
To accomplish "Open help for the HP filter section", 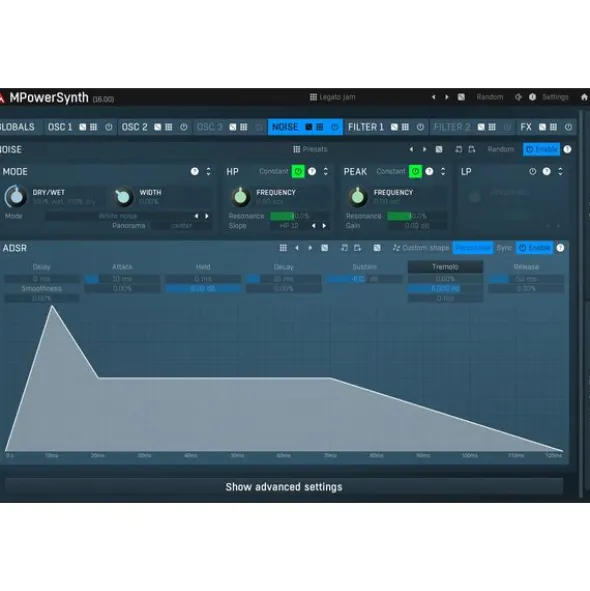I will [x=312, y=171].
